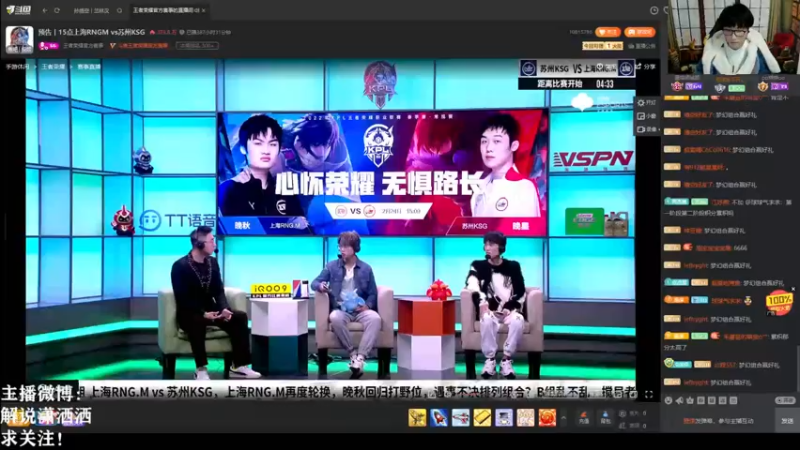Click the streamer webcam overlay
The image size is (800, 450).
733,37
